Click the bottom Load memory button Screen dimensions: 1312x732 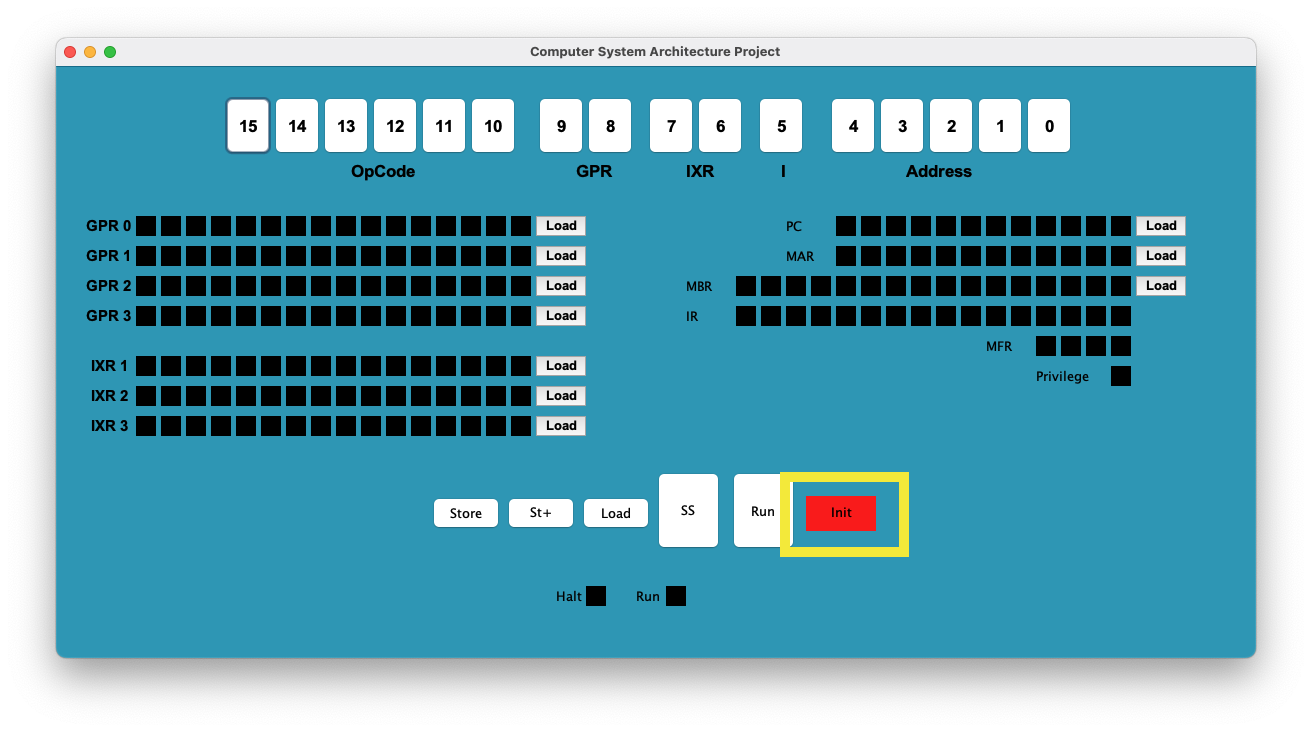[616, 513]
